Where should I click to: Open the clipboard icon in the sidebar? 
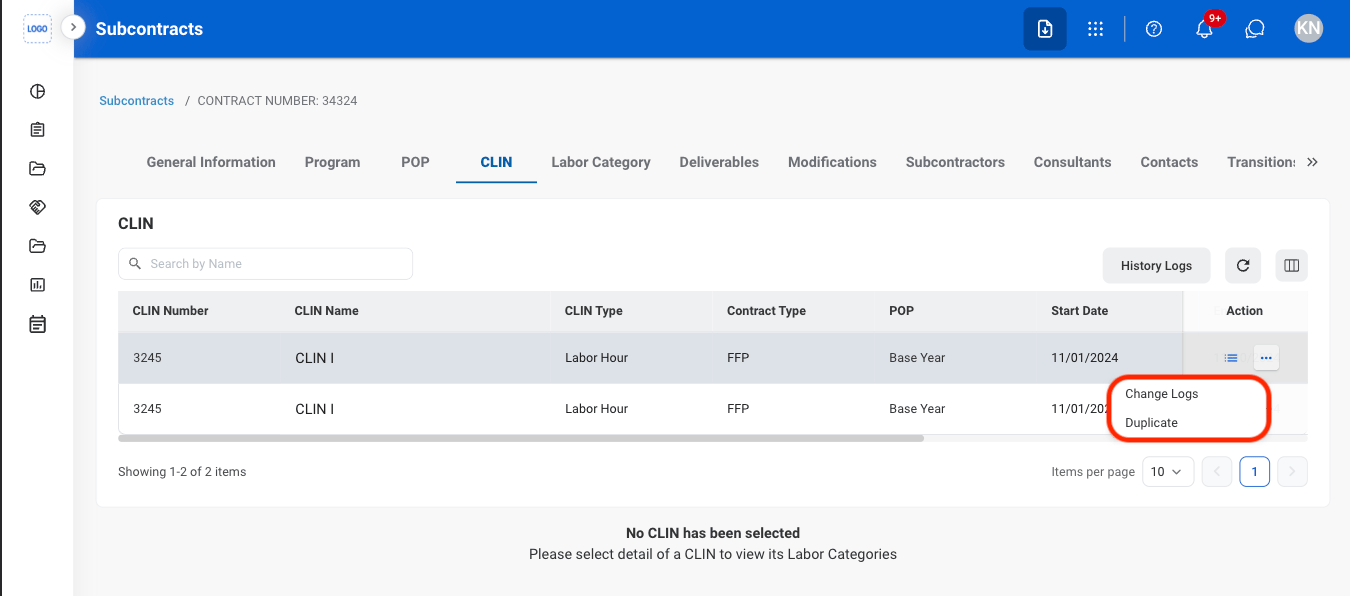pyautogui.click(x=38, y=130)
